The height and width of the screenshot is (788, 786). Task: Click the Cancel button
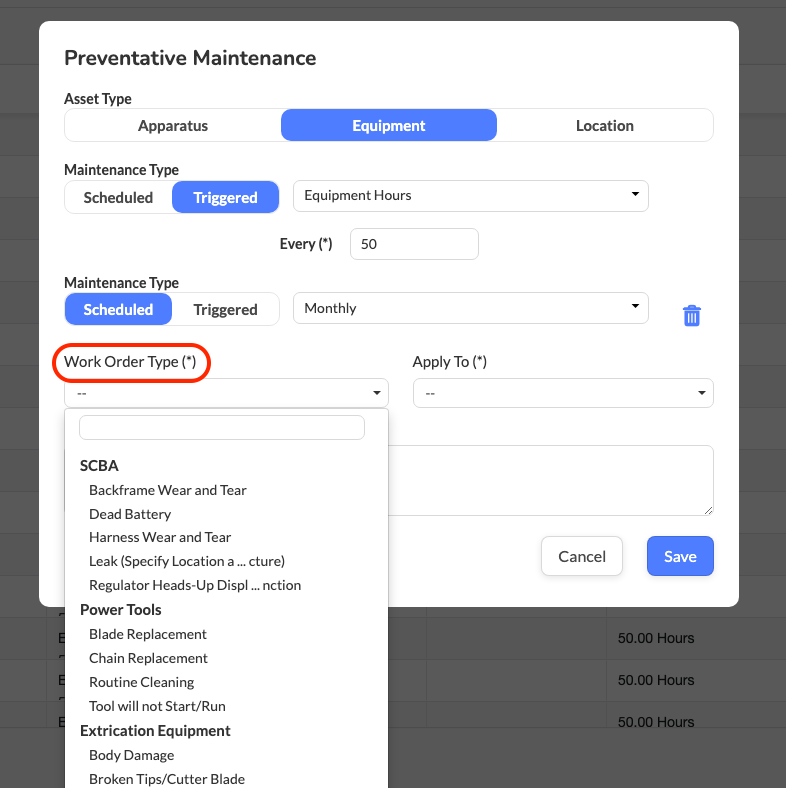tap(582, 557)
